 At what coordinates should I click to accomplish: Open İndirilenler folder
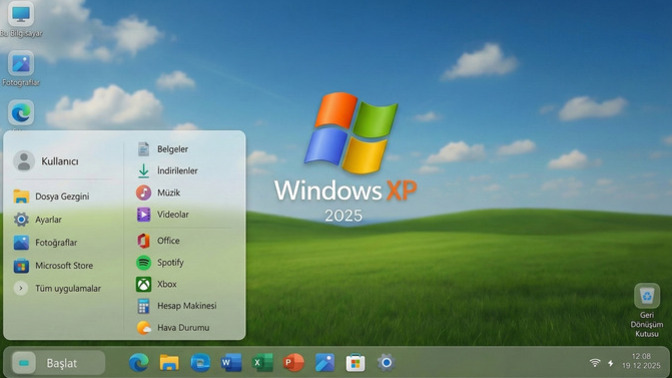pyautogui.click(x=167, y=171)
